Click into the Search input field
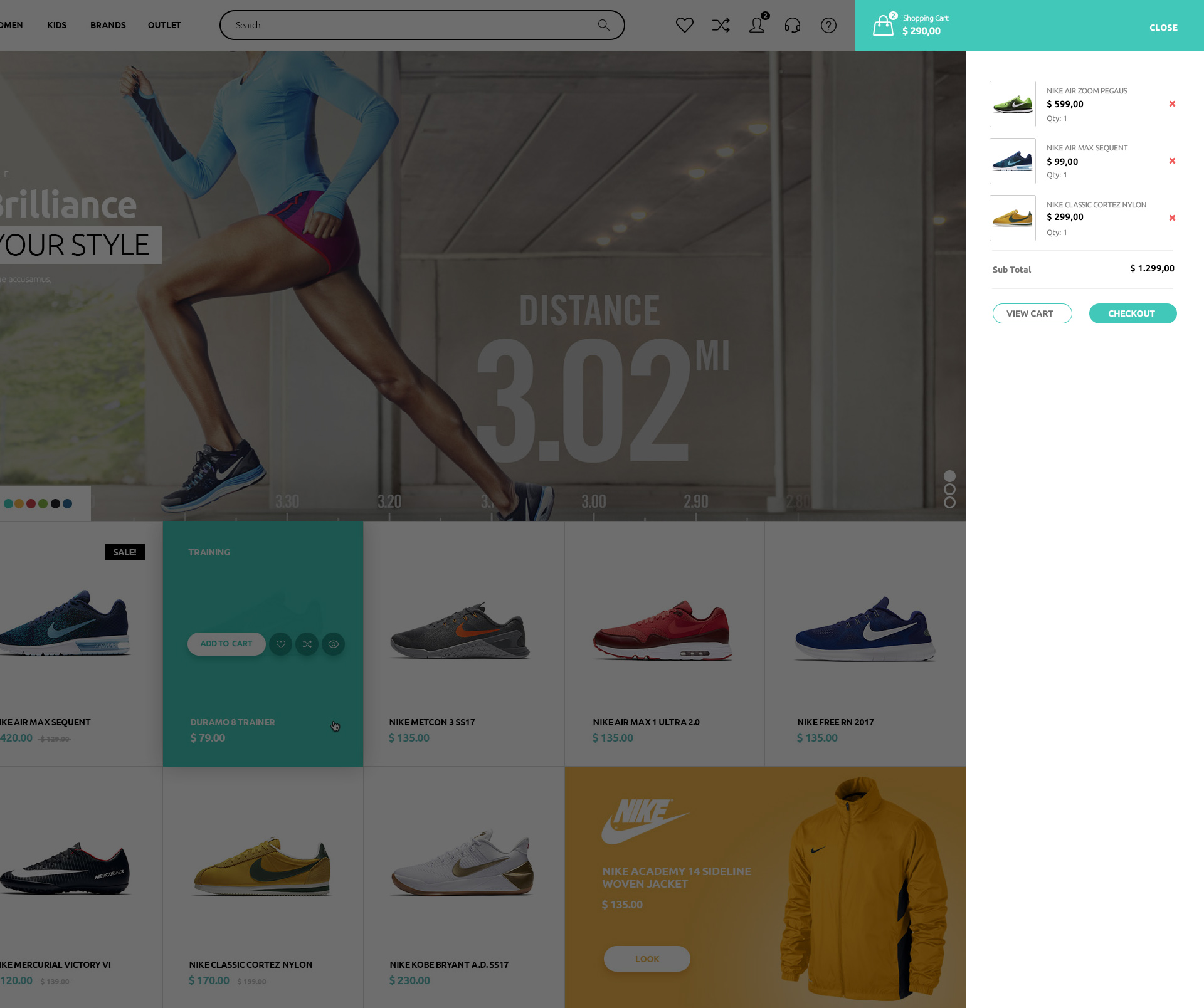 [x=408, y=25]
